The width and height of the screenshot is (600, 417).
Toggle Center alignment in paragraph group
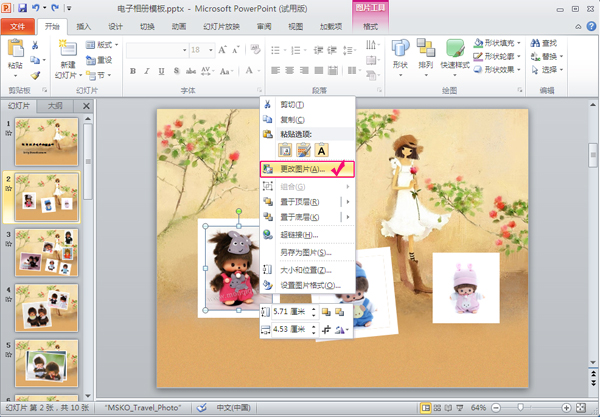click(x=290, y=70)
